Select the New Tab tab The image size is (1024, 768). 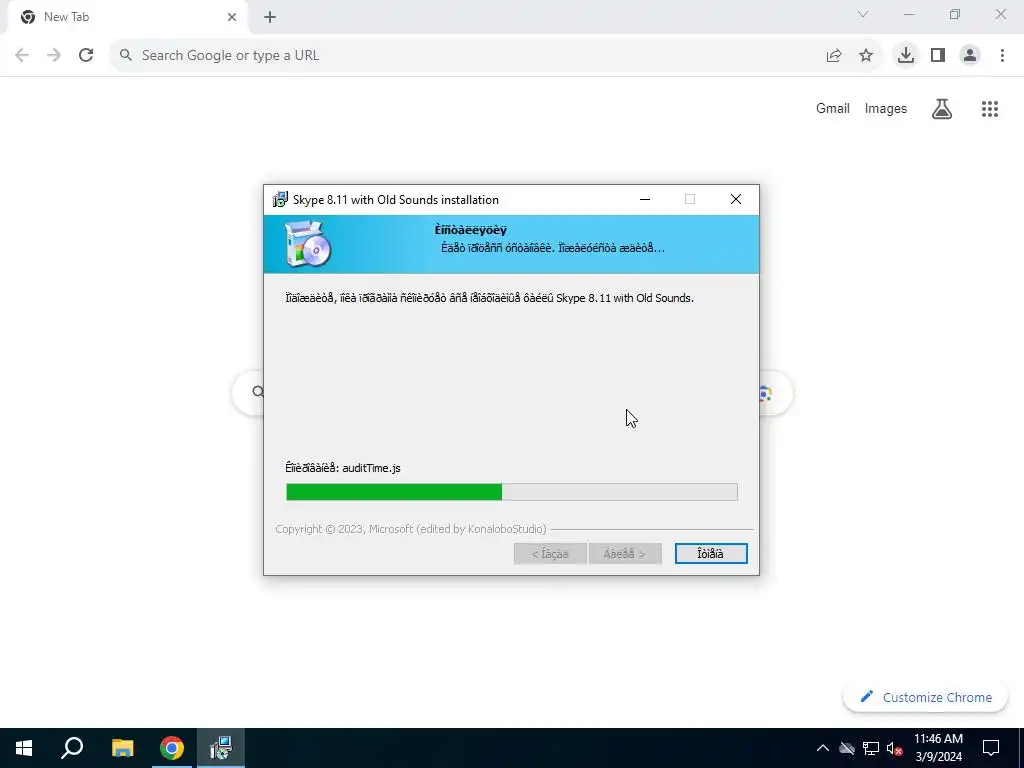[x=127, y=17]
